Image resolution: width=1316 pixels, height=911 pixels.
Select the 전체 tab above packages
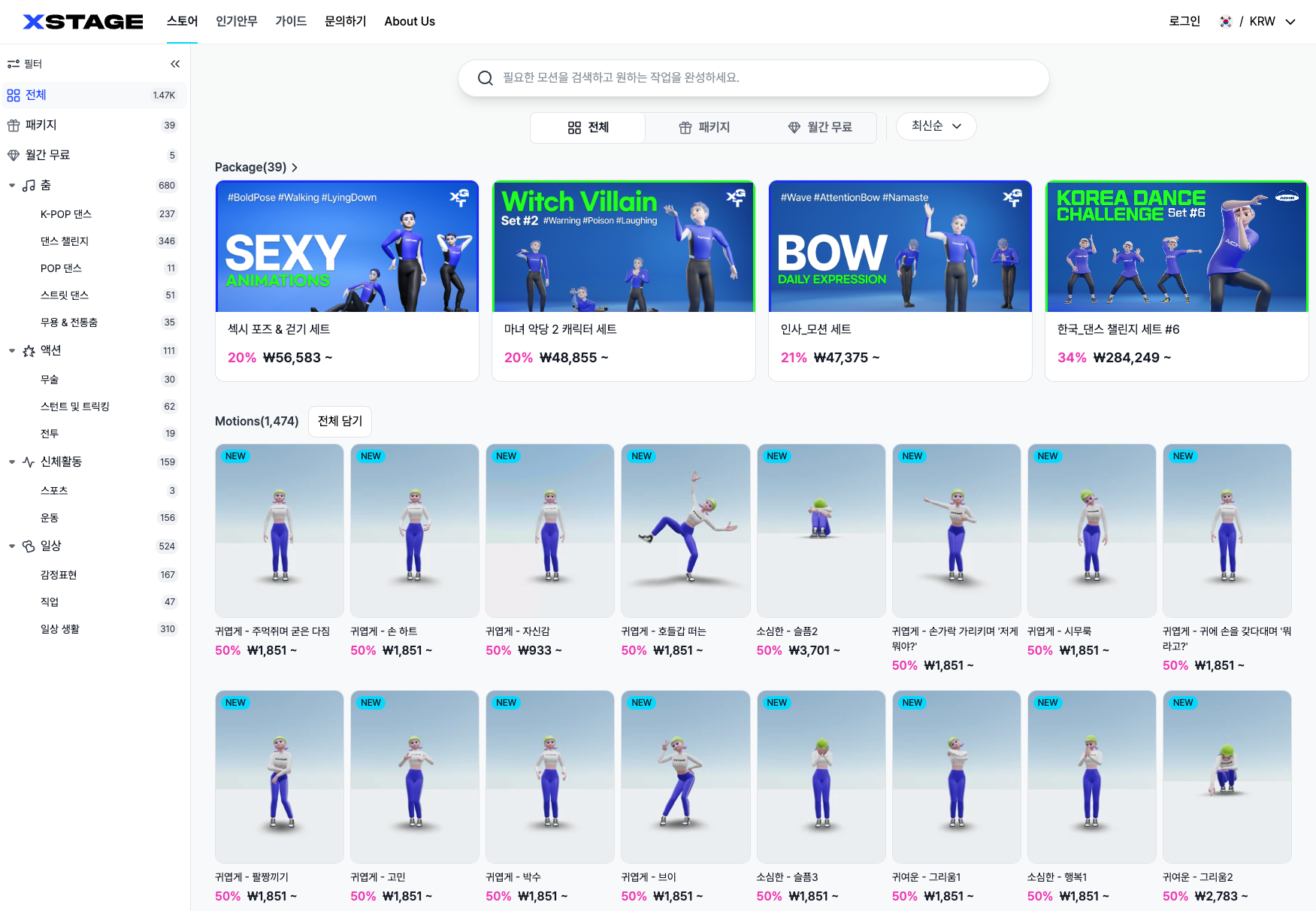click(x=588, y=128)
